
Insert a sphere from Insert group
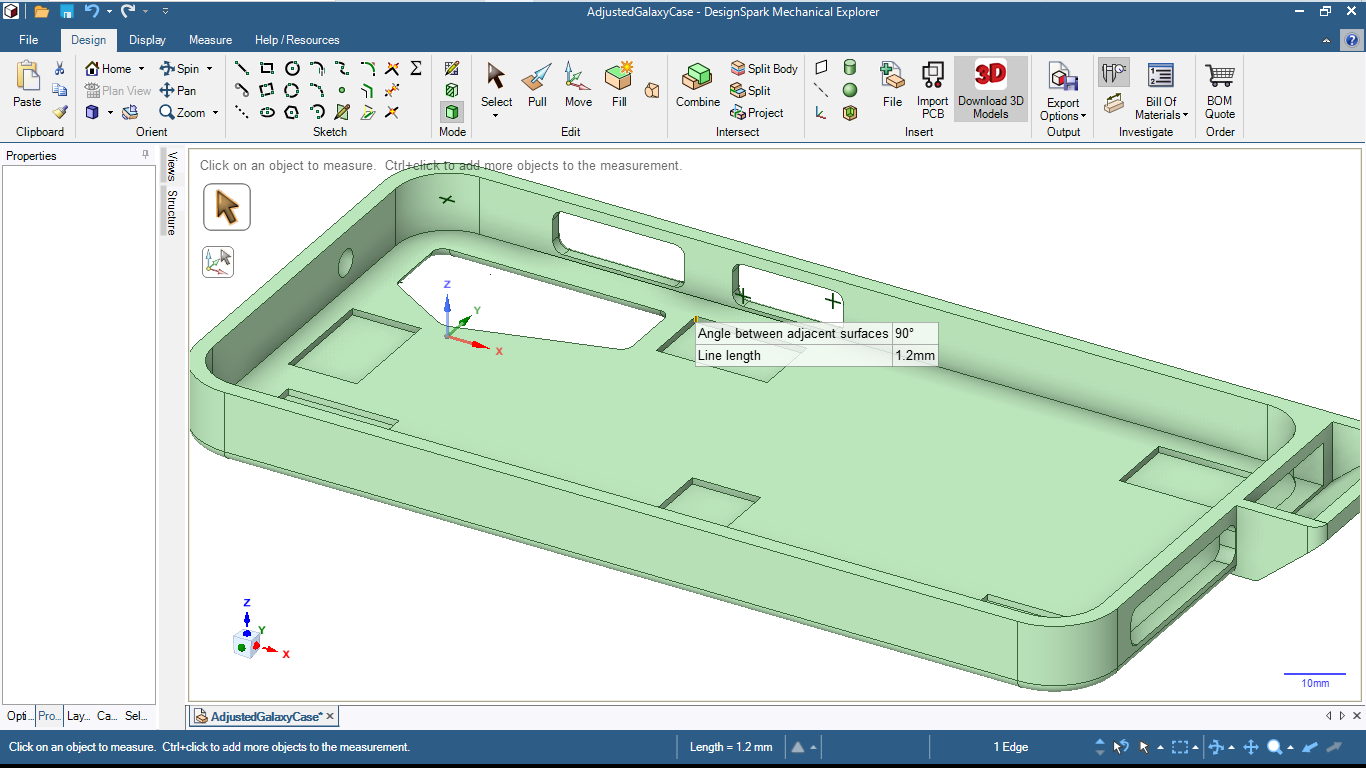(x=850, y=90)
